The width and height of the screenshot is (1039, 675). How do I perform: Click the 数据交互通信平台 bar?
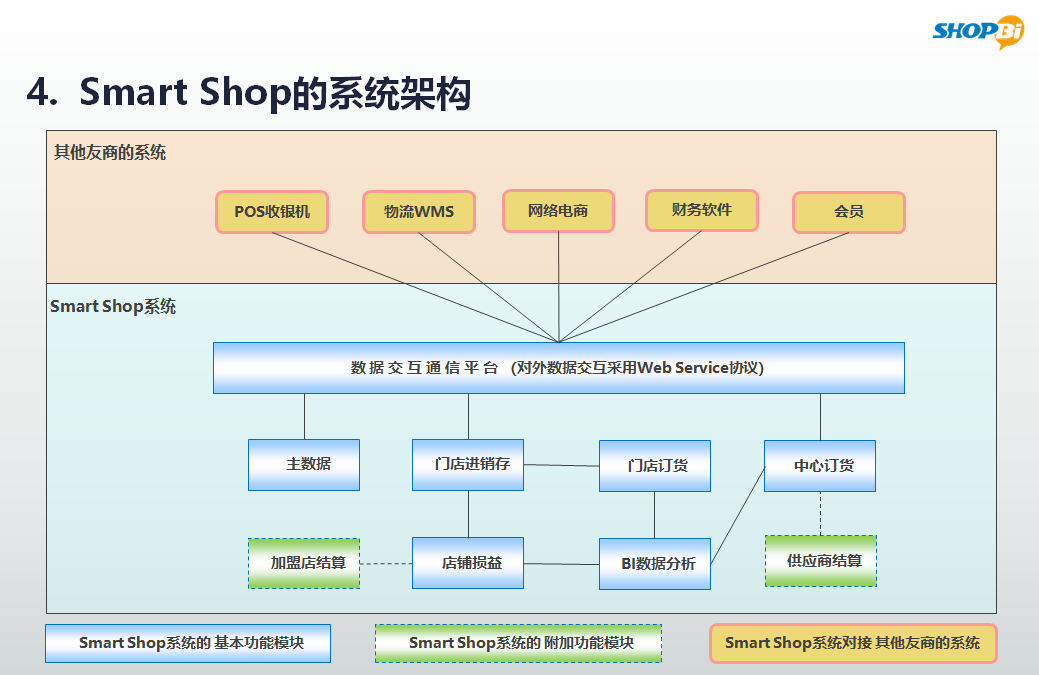(558, 368)
